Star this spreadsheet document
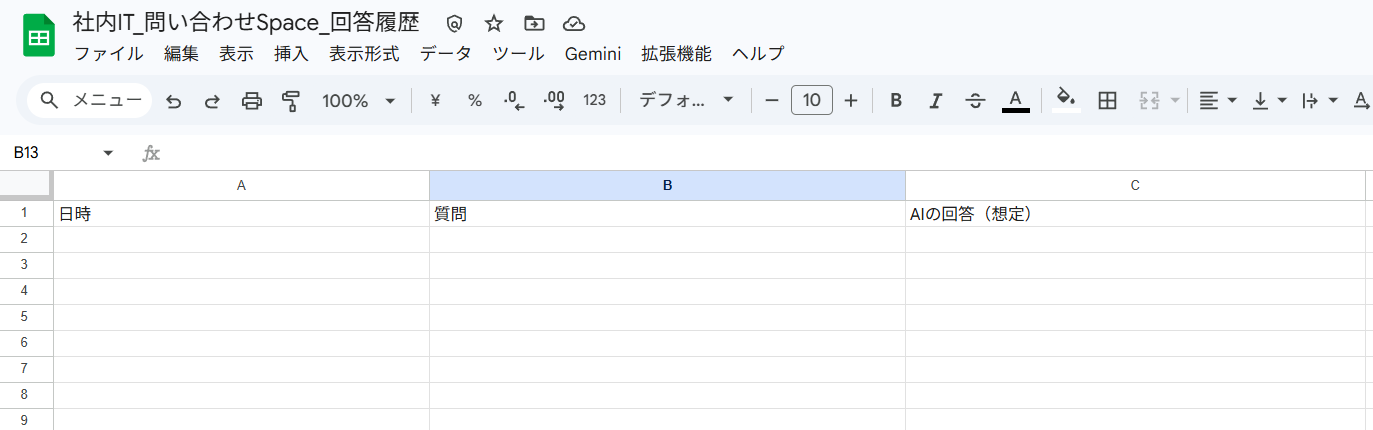1373x430 pixels. coord(494,23)
